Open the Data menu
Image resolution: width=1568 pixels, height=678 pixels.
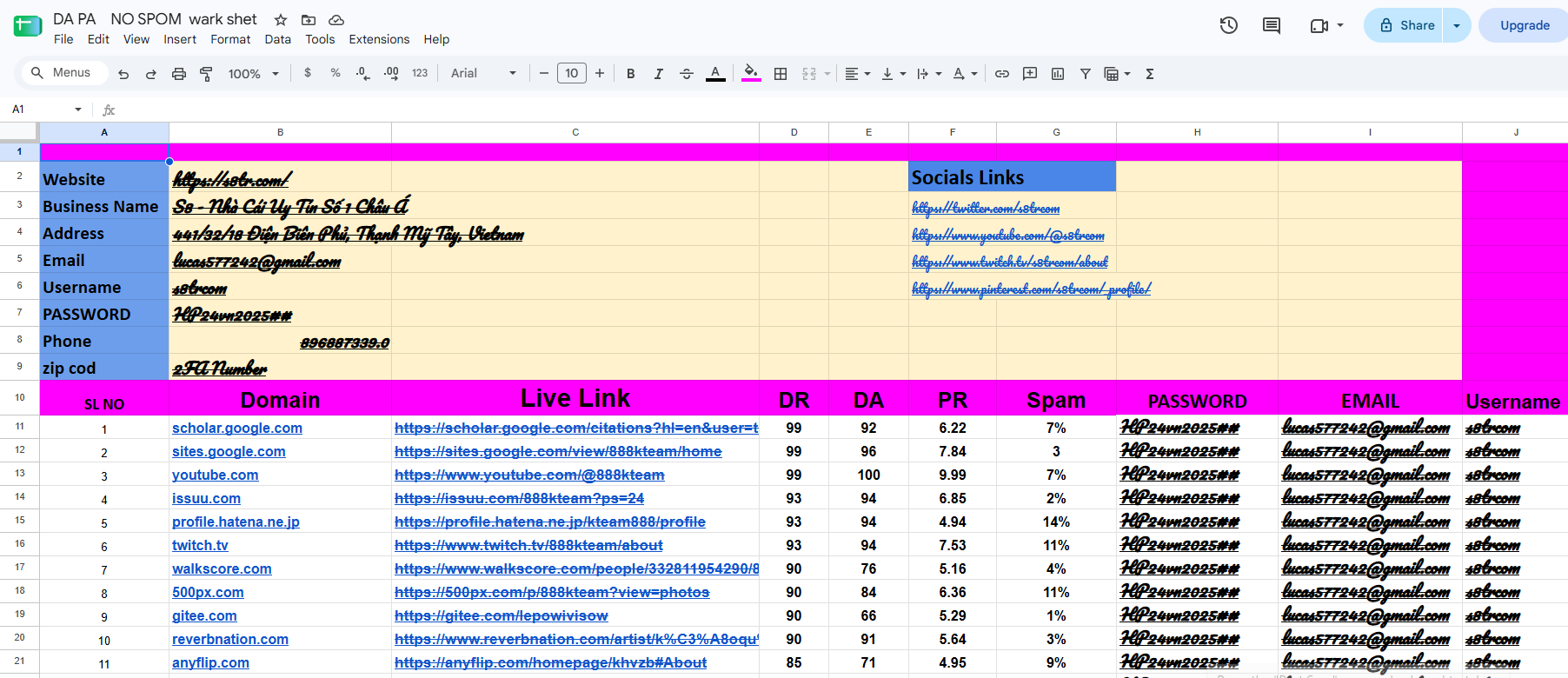pos(278,39)
